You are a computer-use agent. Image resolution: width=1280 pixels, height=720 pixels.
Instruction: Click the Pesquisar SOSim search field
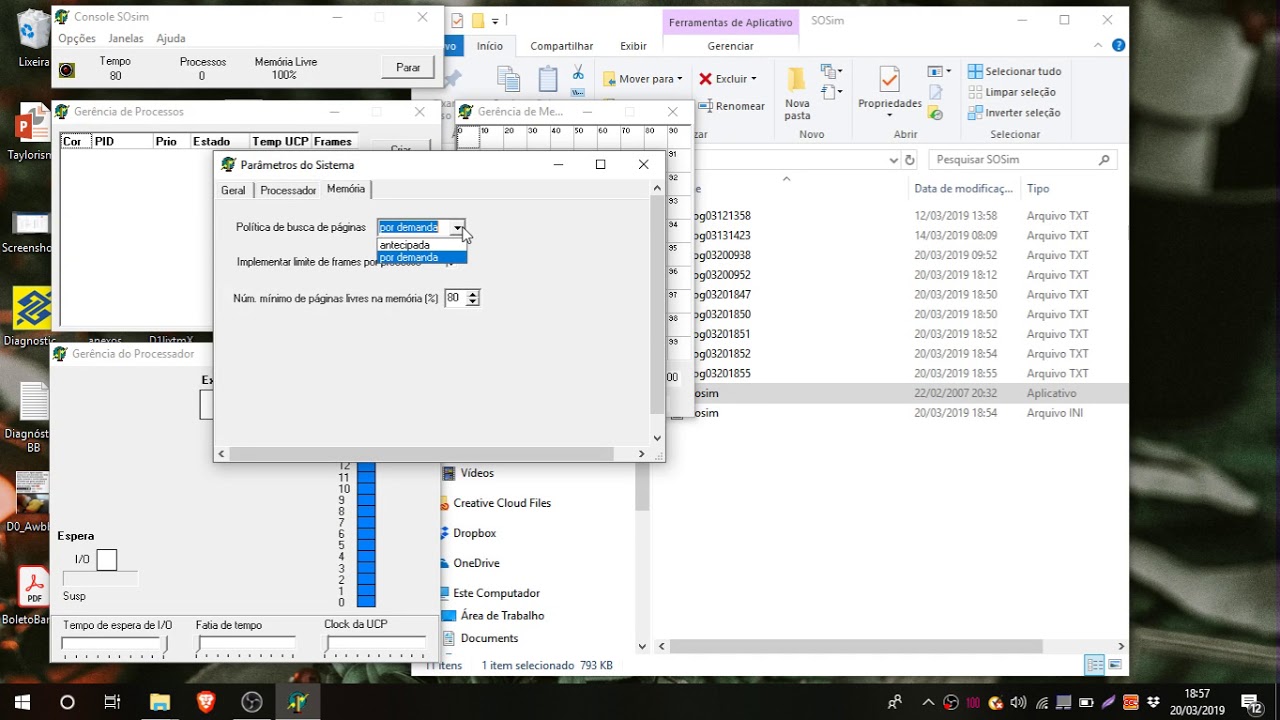(1023, 160)
